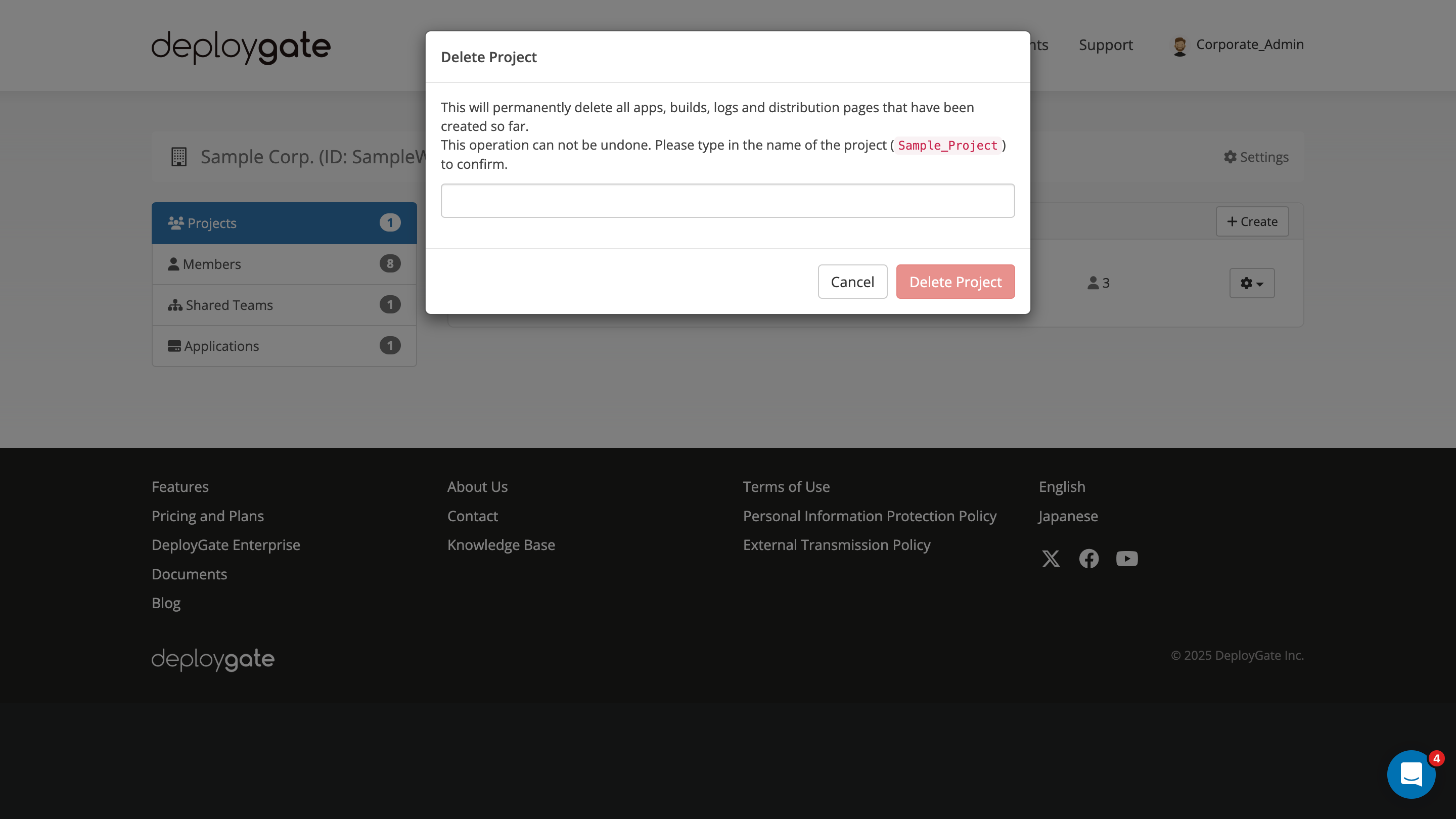The width and height of the screenshot is (1456, 819).
Task: Click the DeployGate header logo
Action: [240, 47]
